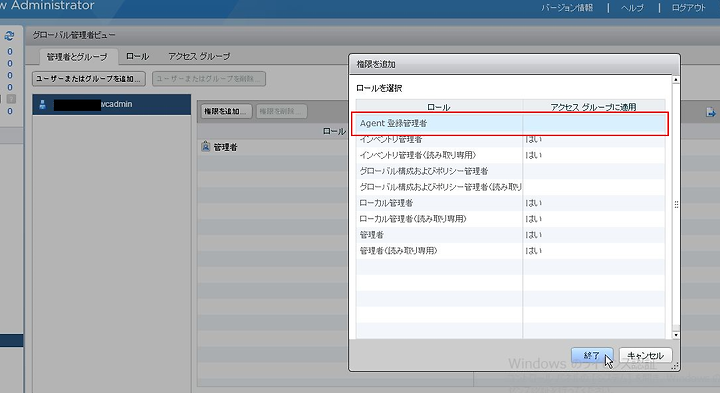Click the user icon beside wcadmin

[42, 104]
